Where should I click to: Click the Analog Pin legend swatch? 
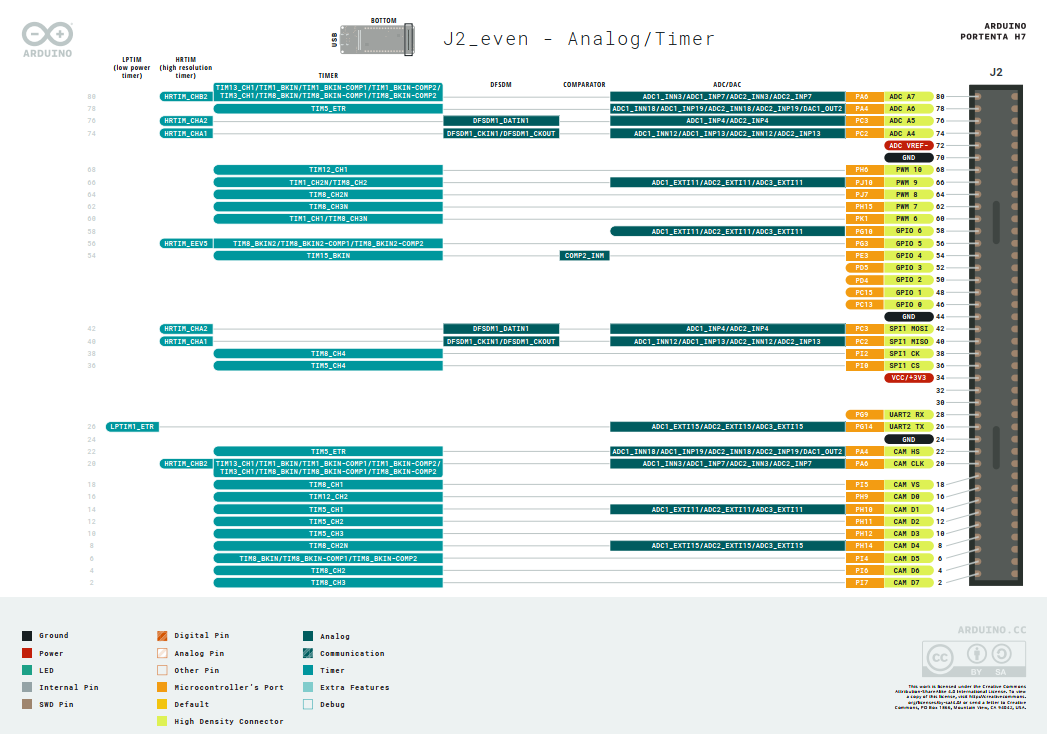(x=162, y=653)
